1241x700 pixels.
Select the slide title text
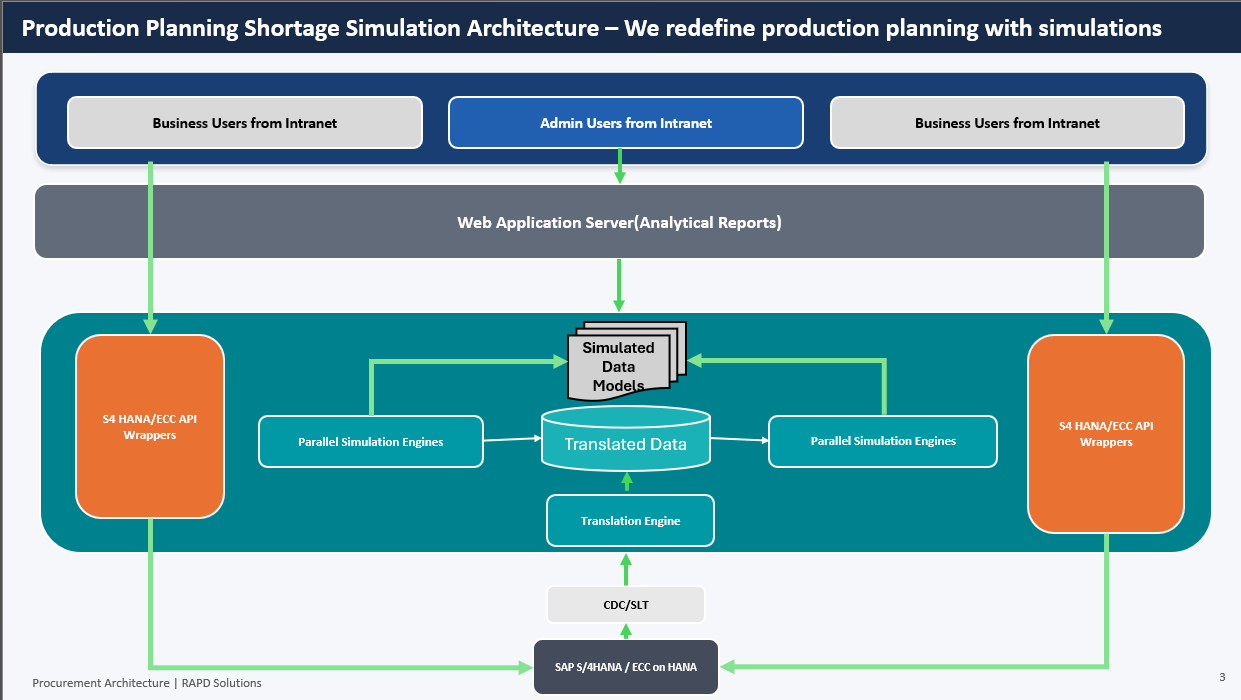pos(590,28)
